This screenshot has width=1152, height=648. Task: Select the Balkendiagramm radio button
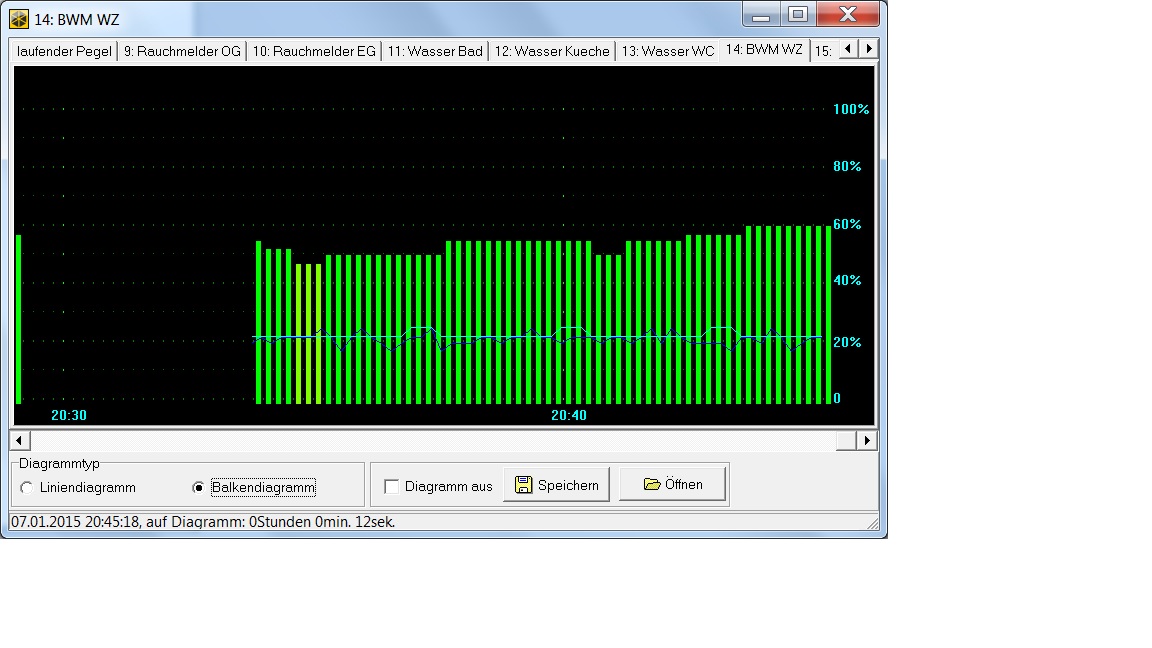[199, 488]
